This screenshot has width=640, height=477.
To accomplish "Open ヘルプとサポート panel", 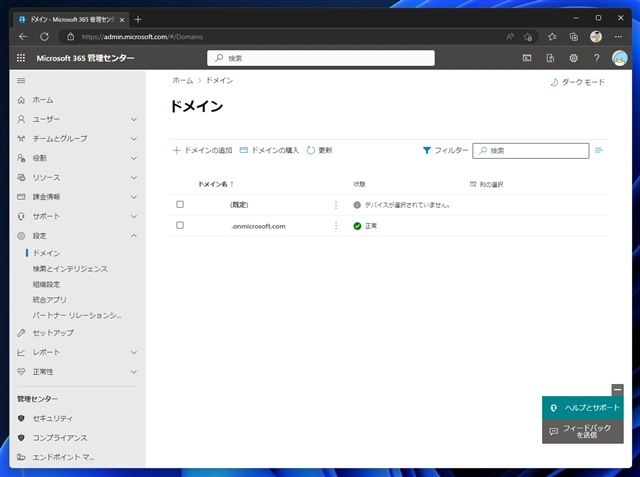I will tap(584, 408).
